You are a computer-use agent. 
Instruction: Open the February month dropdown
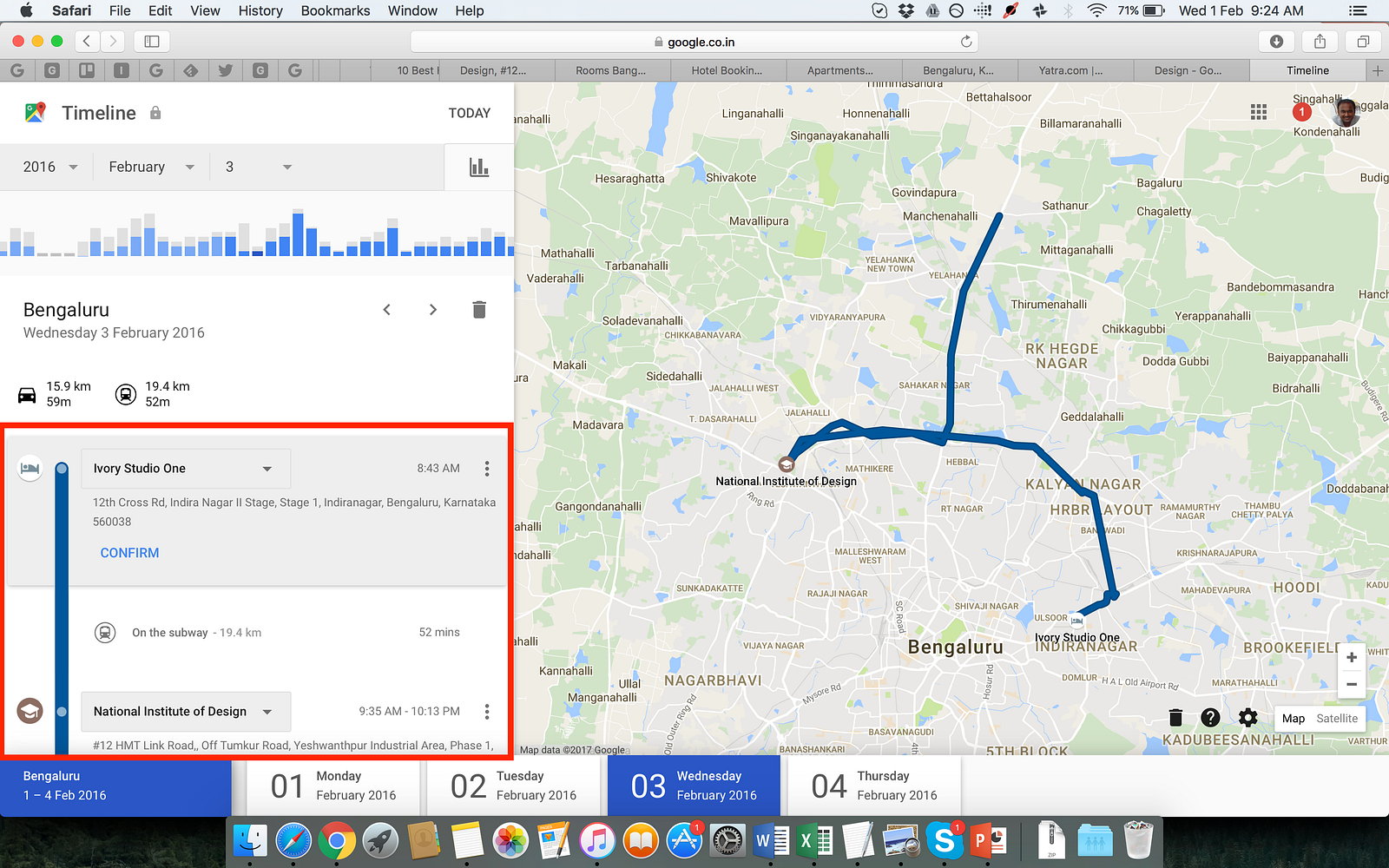(151, 167)
